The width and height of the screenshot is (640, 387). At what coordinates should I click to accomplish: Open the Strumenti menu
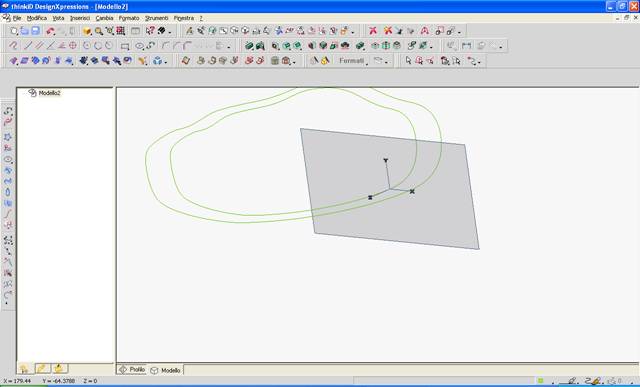(x=157, y=18)
